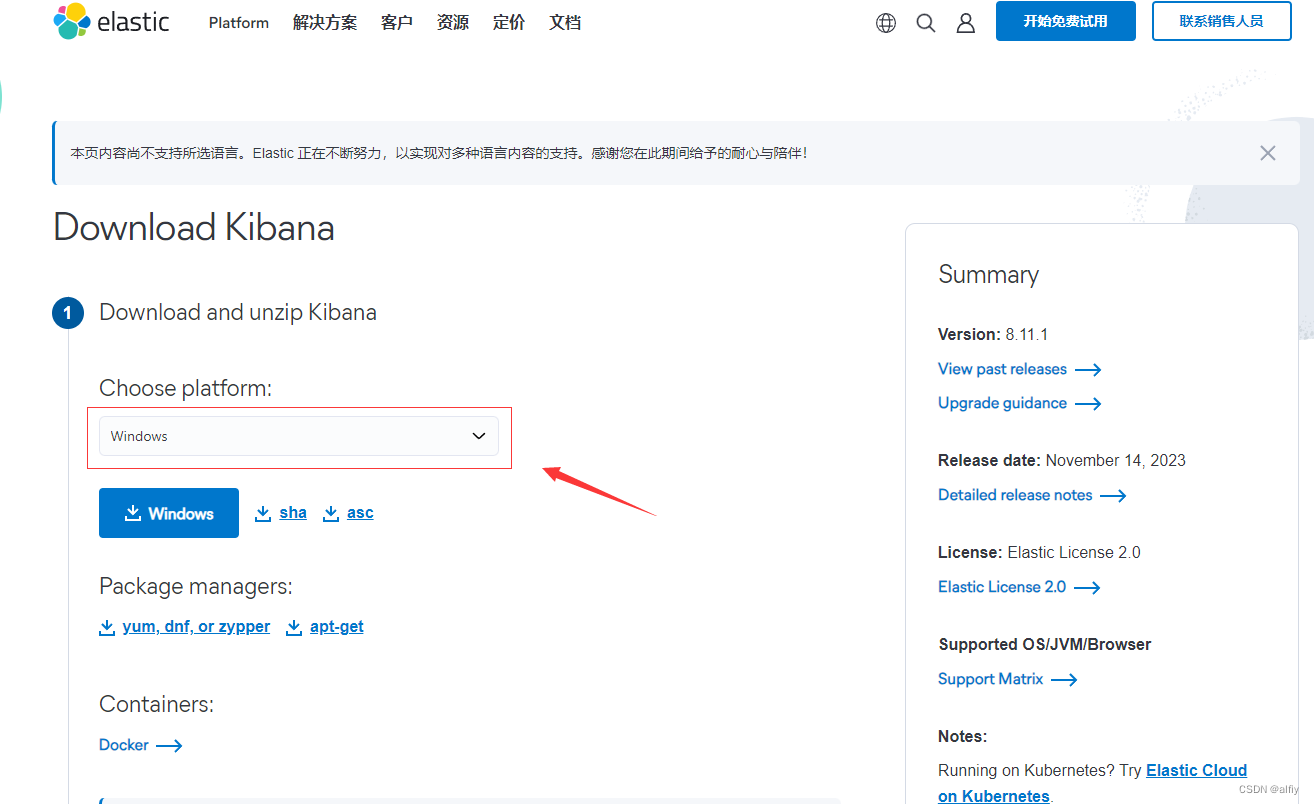This screenshot has width=1314, height=804.
Task: Click the arrow beside Elastic License 2.0
Action: point(1087,588)
